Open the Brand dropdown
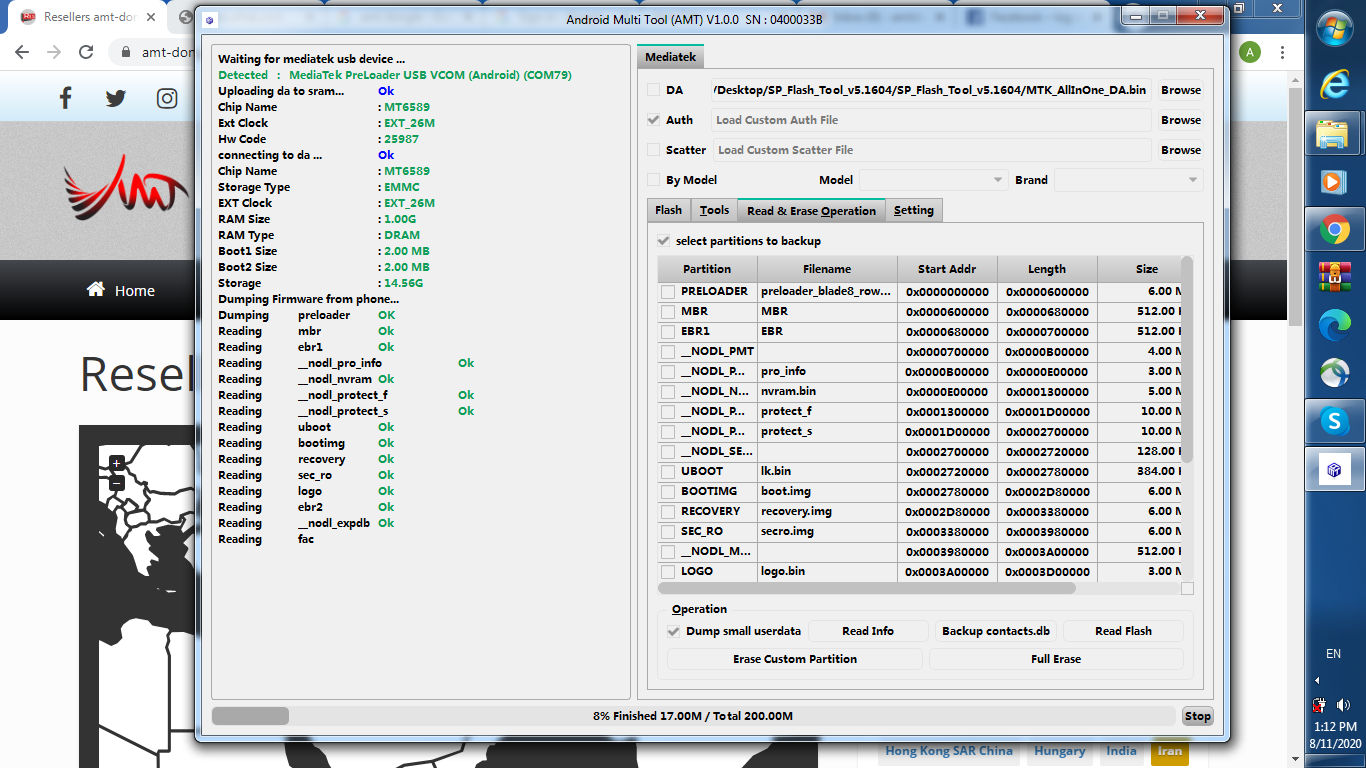The image size is (1366, 768). 1129,180
